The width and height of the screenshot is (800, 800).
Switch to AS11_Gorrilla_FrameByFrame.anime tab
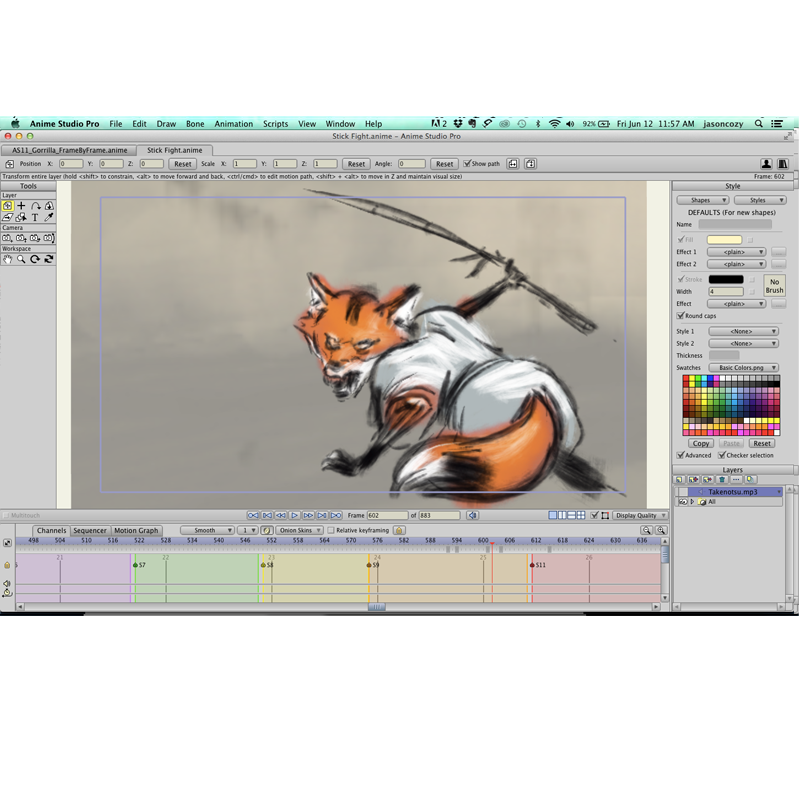pyautogui.click(x=69, y=150)
